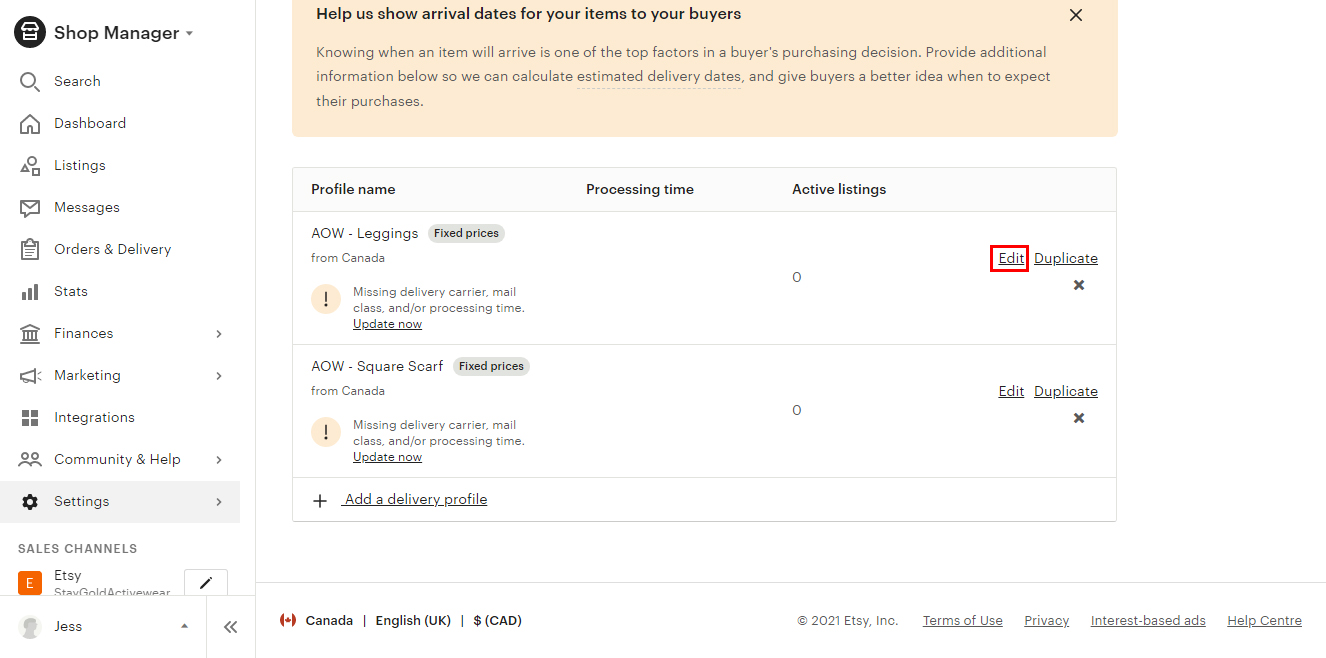This screenshot has width=1326, height=658.
Task: Click the Search magnifier icon
Action: pyautogui.click(x=30, y=81)
